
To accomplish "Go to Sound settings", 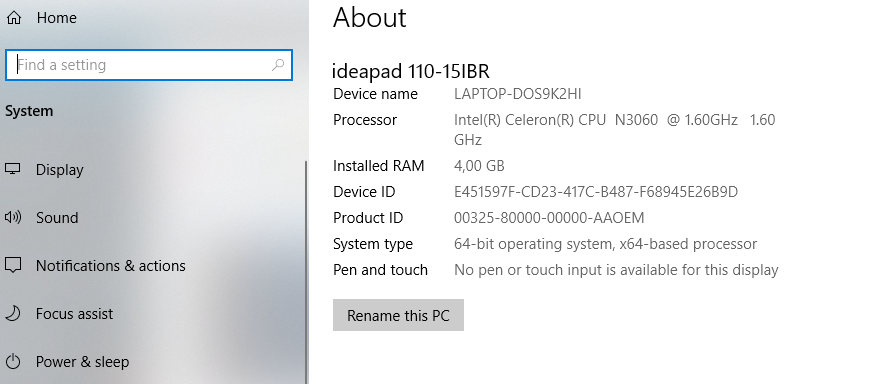I will 57,218.
